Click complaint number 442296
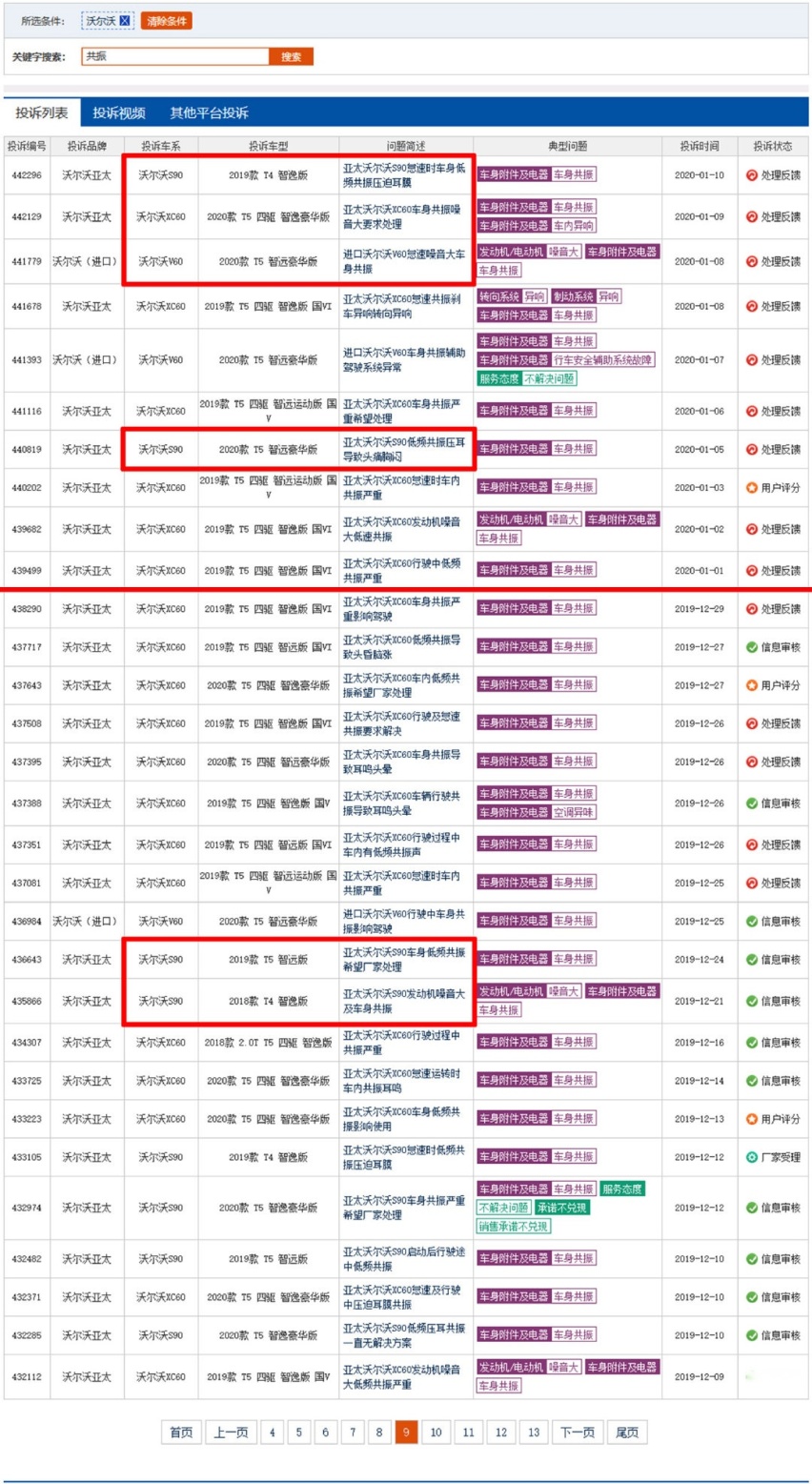The width and height of the screenshot is (812, 1484). [27, 175]
